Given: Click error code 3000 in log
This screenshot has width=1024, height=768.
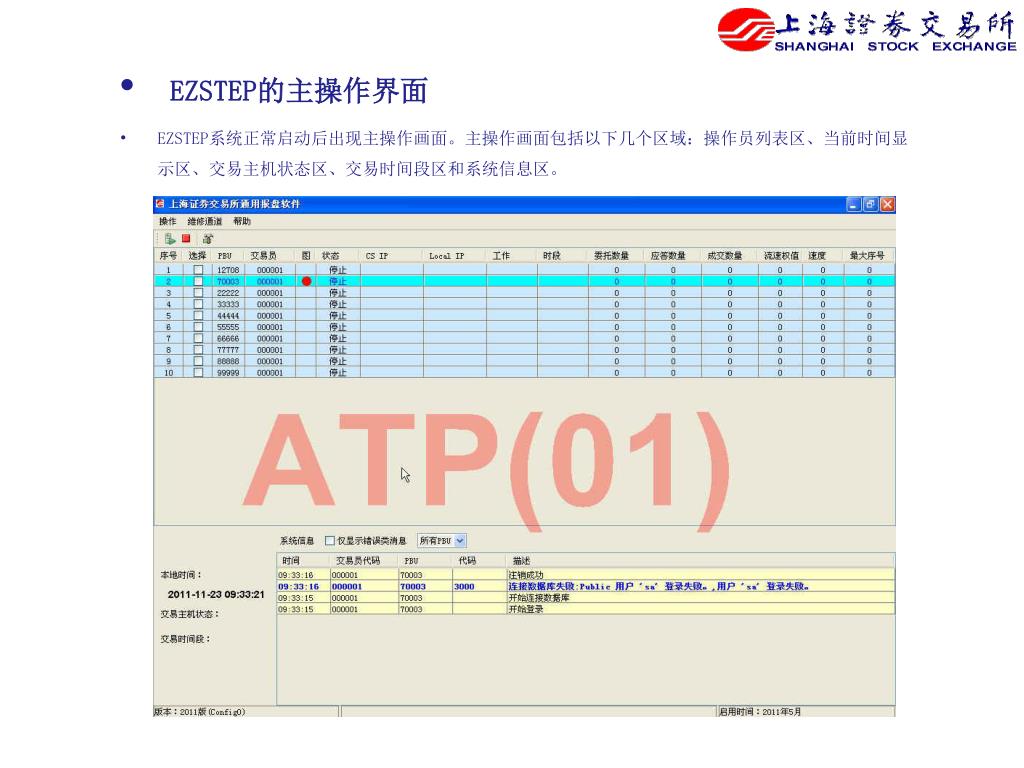Looking at the screenshot, I should 464,586.
